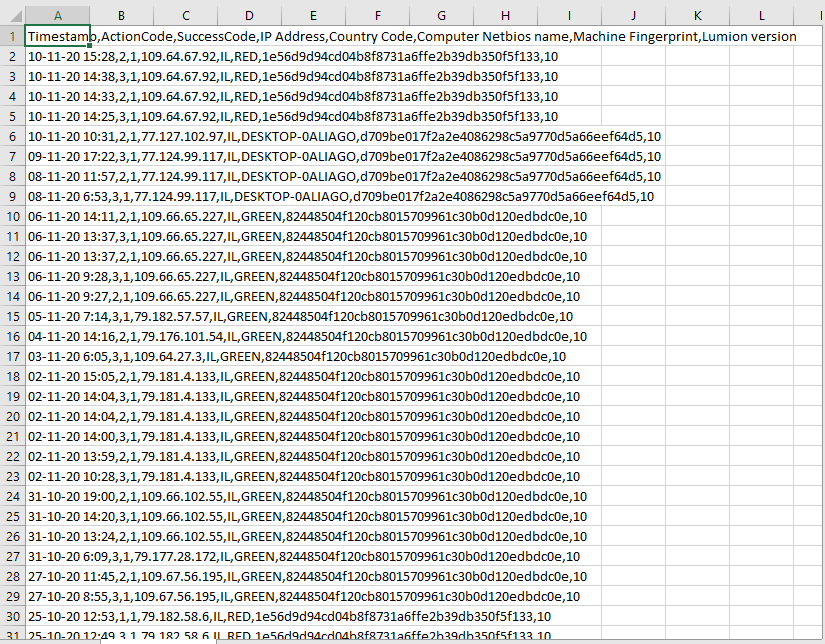Select cell A1 starting with Timestamp
825x644 pixels.
tap(57, 36)
